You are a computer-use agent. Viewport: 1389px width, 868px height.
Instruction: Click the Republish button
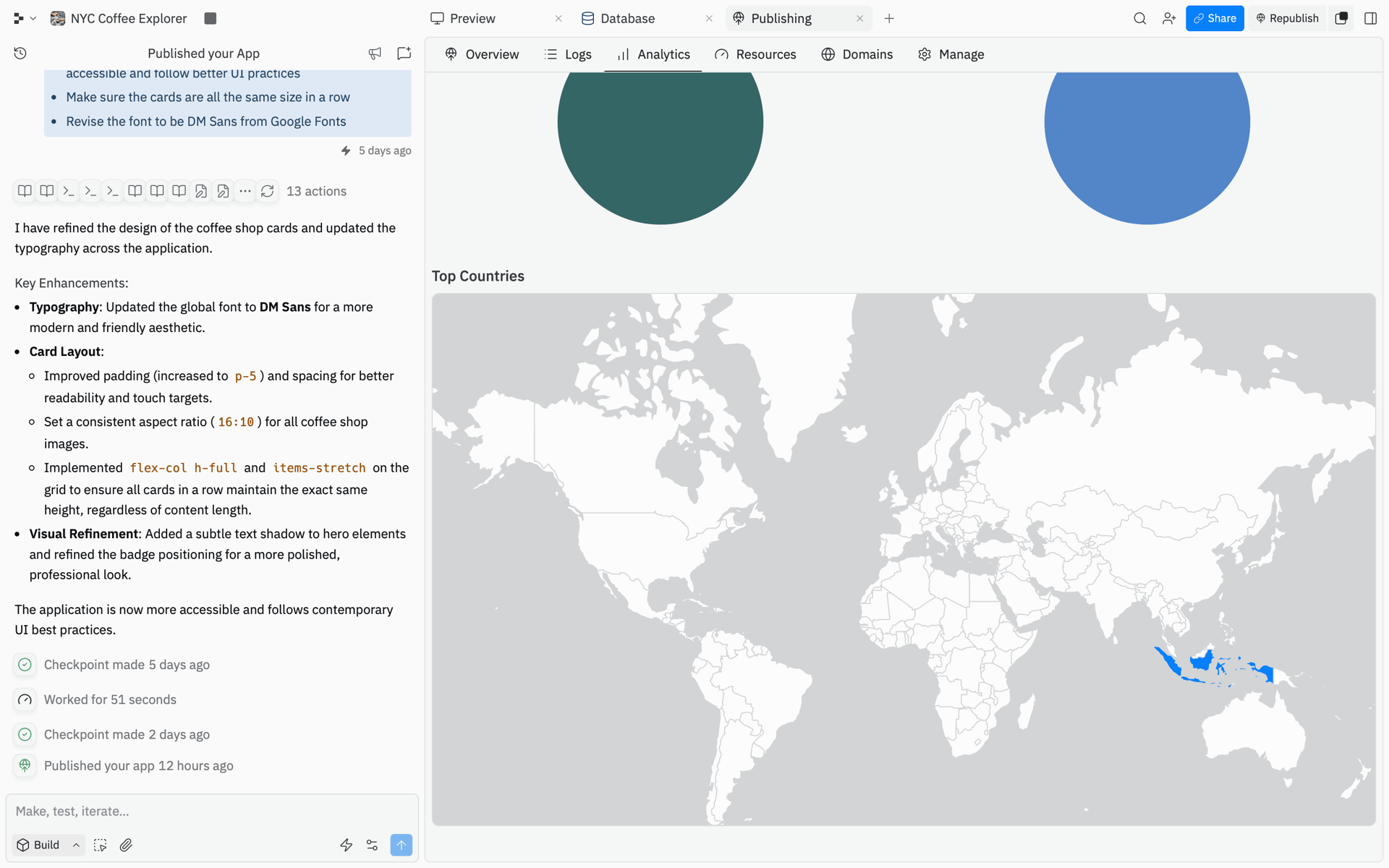tap(1287, 19)
